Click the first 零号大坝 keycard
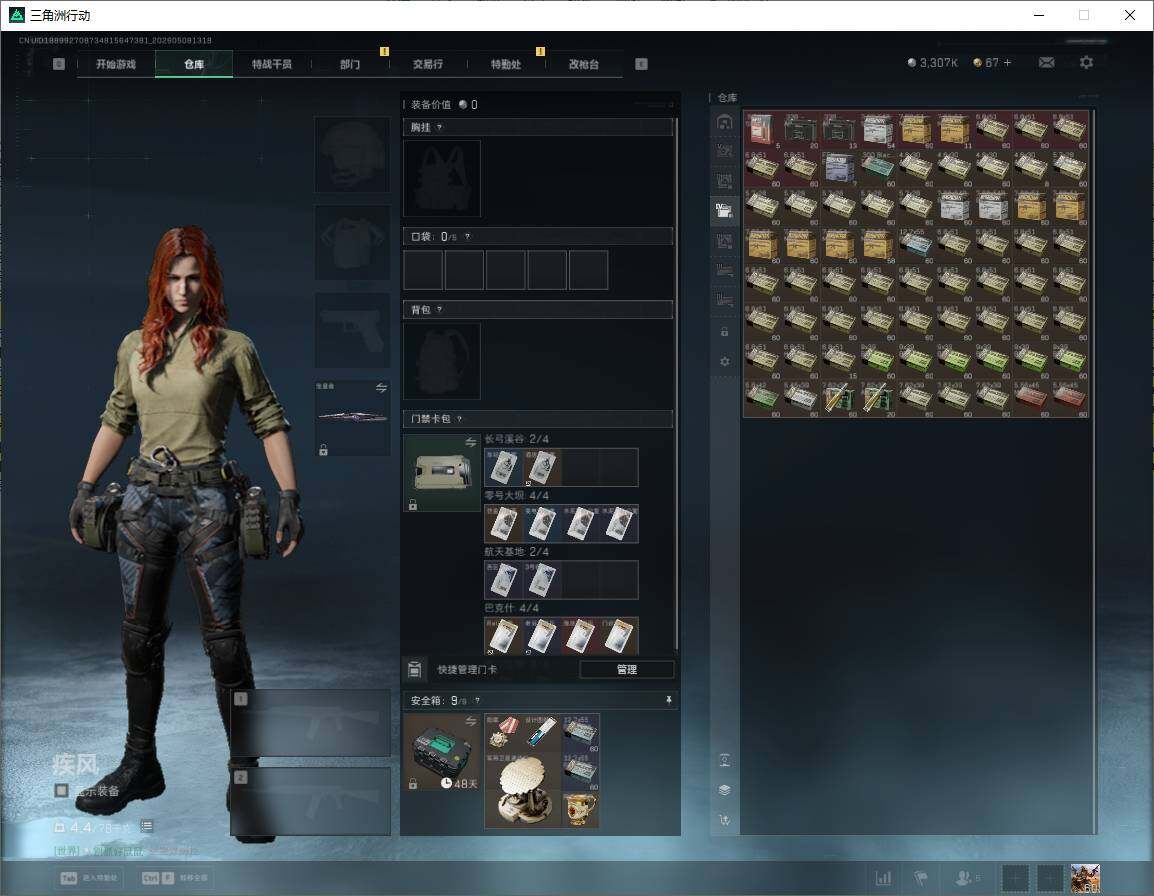Screen dimensions: 1154x896 coord(503,523)
